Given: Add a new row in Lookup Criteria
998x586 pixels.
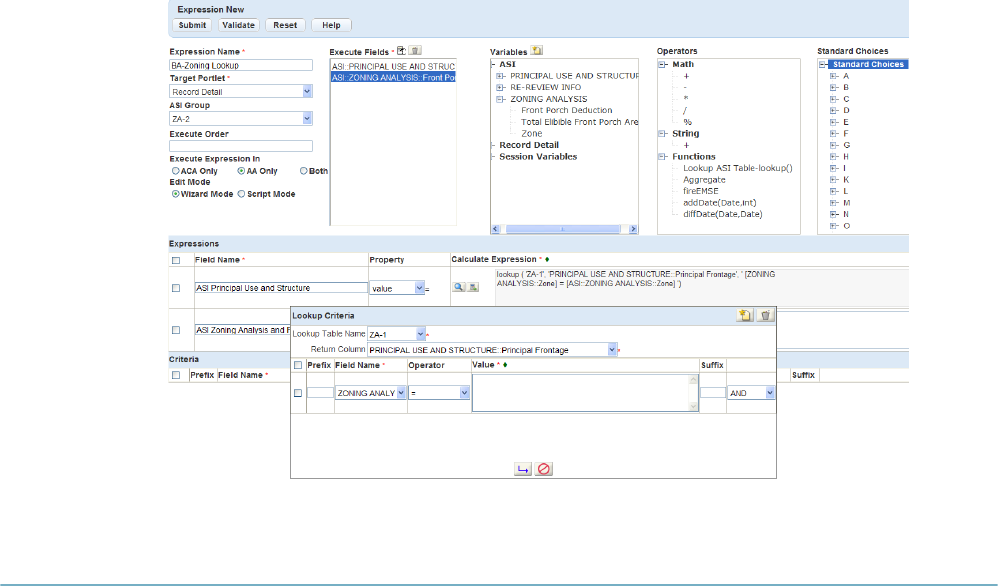Looking at the screenshot, I should (745, 315).
